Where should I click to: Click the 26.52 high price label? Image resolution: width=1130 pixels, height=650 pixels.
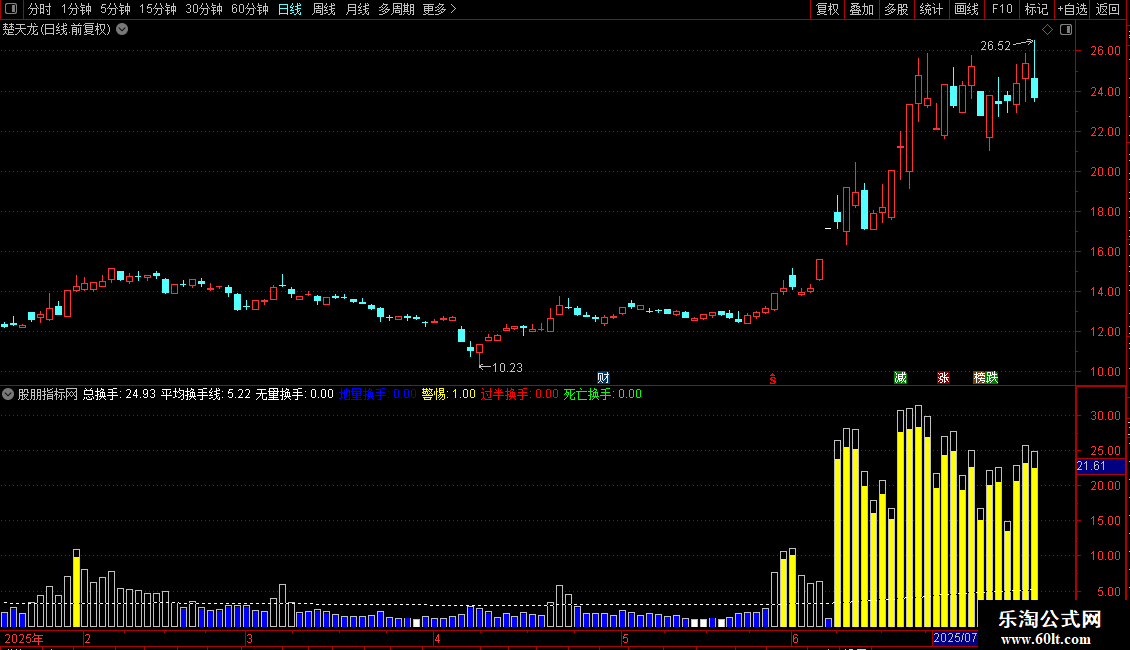tap(995, 46)
